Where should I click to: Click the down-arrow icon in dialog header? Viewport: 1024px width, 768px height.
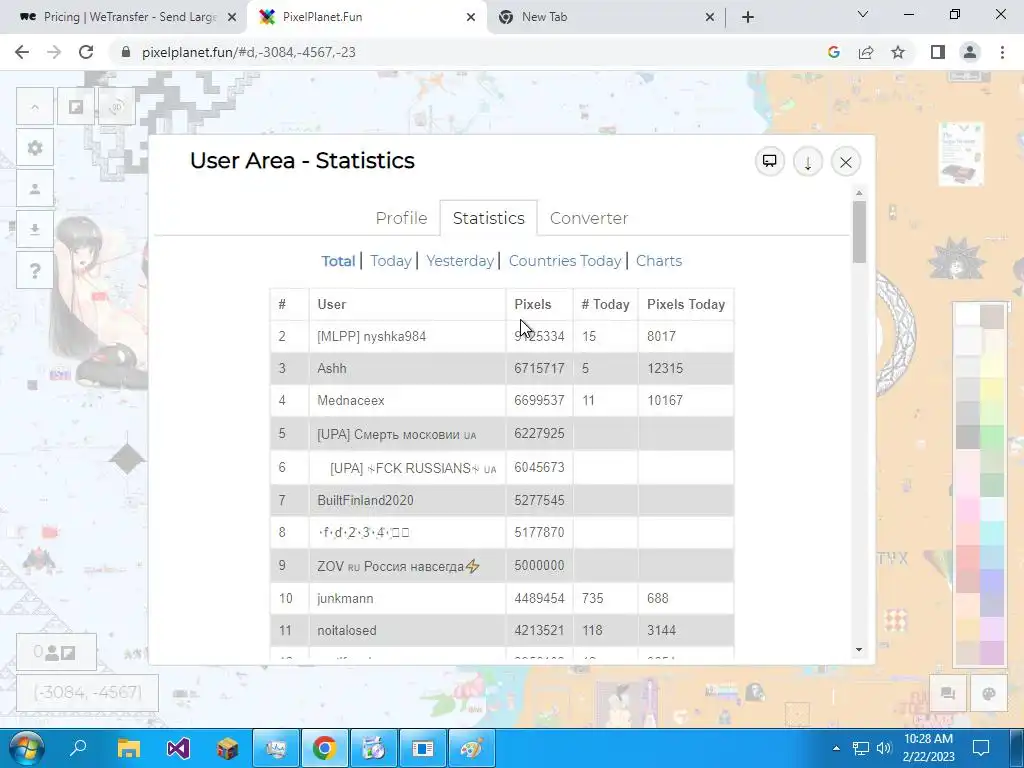click(808, 162)
